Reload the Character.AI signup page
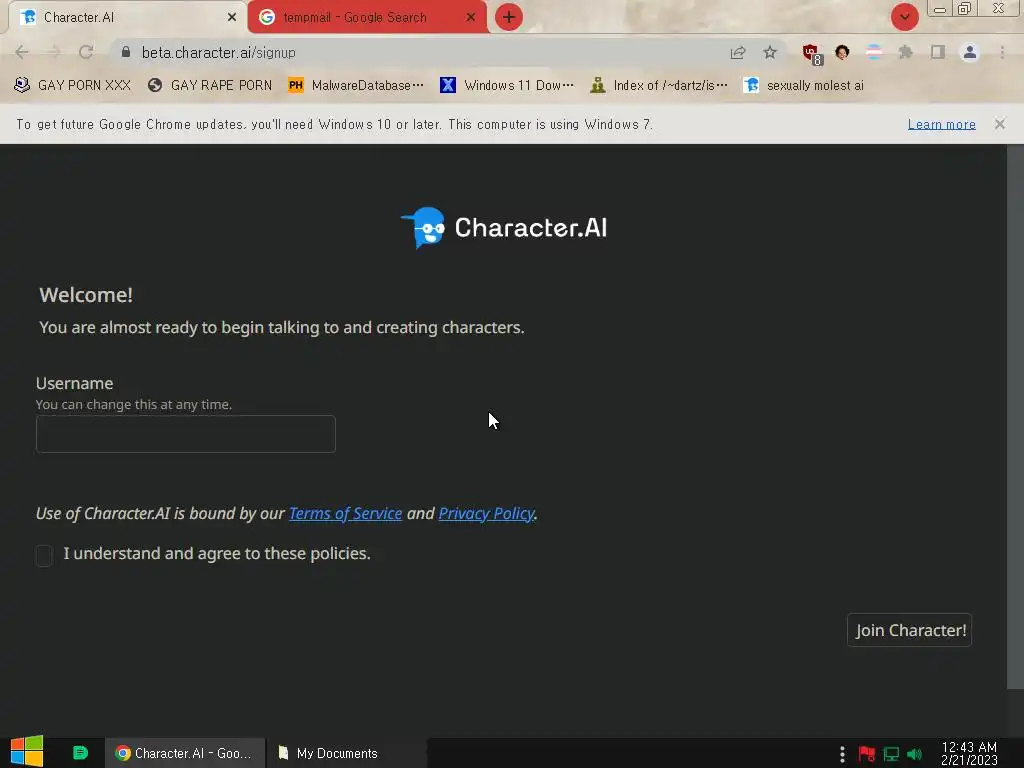This screenshot has height=768, width=1024. (x=86, y=52)
